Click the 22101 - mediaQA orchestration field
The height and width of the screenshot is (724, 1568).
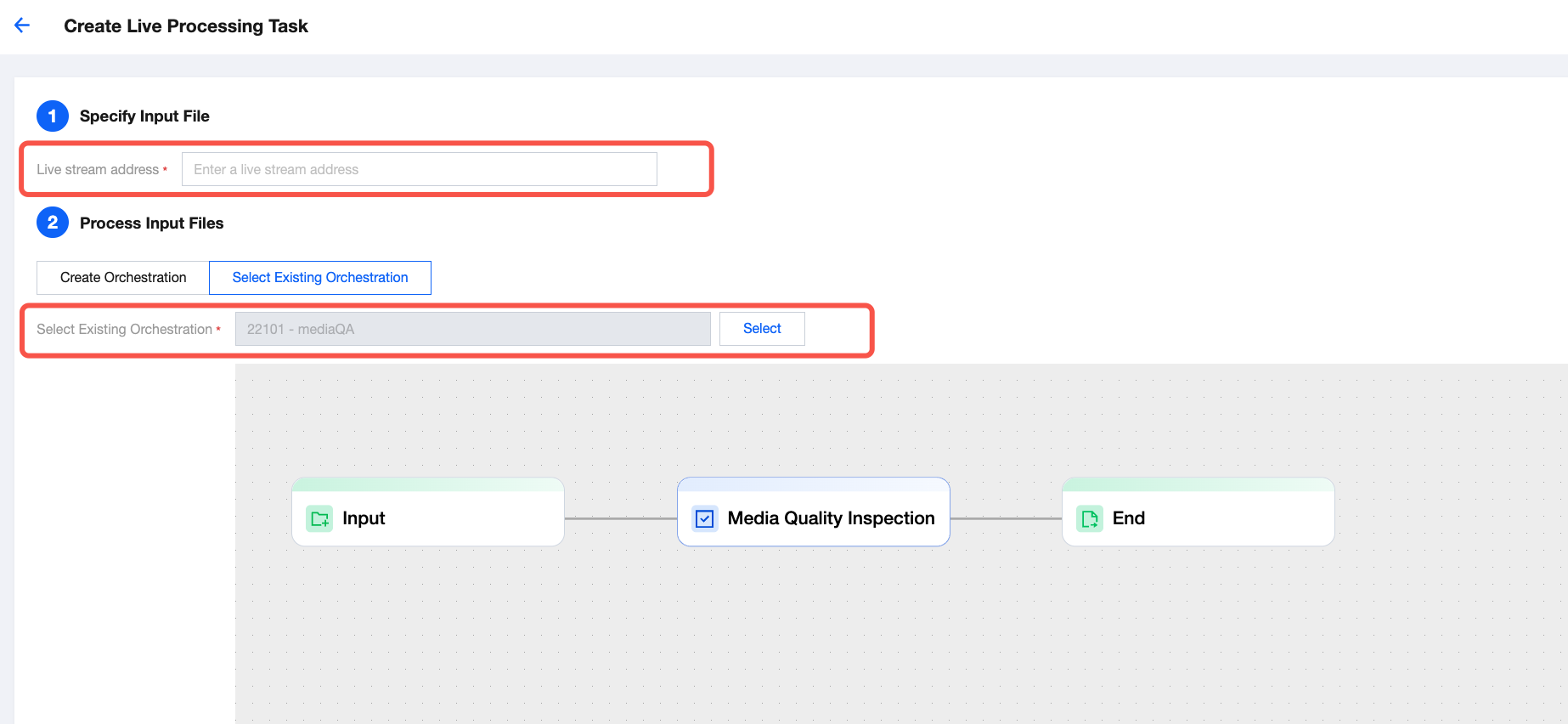pyautogui.click(x=472, y=329)
